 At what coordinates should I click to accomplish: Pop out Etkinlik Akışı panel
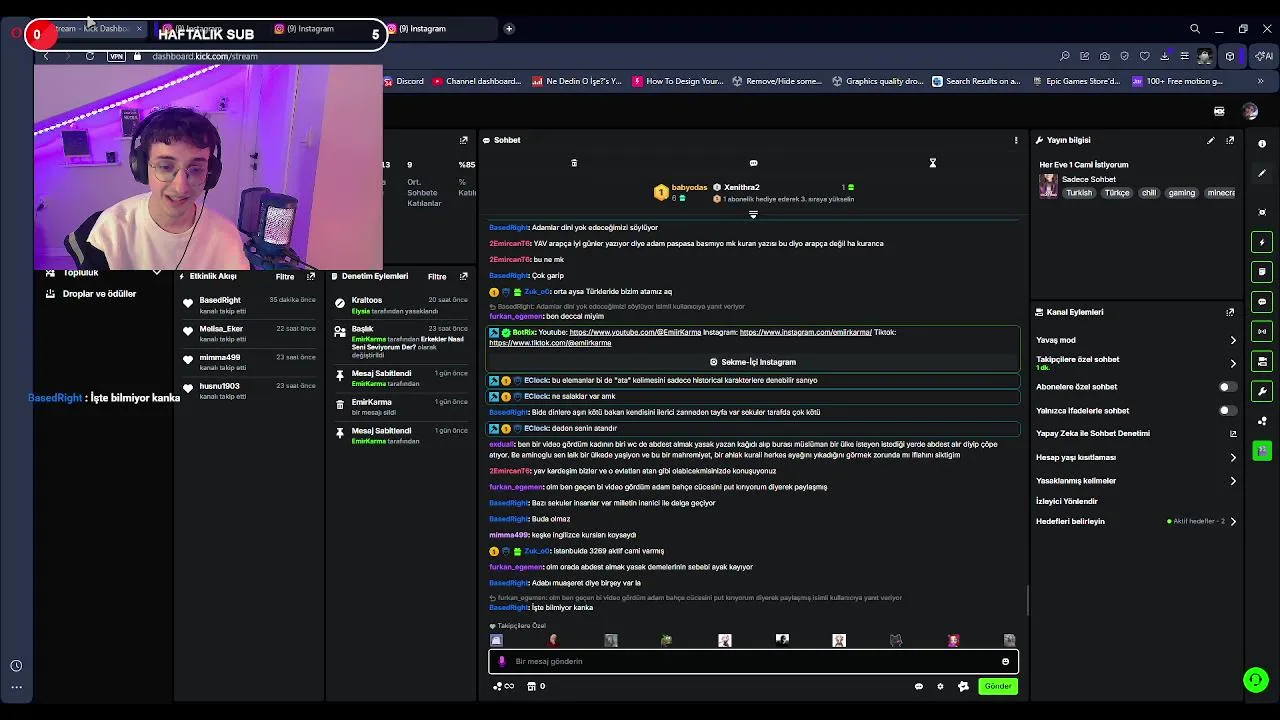[311, 277]
